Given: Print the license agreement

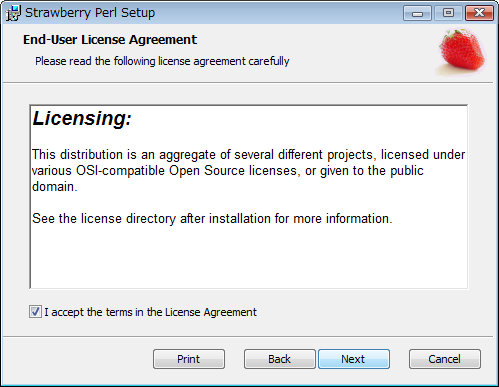Looking at the screenshot, I should point(189,359).
